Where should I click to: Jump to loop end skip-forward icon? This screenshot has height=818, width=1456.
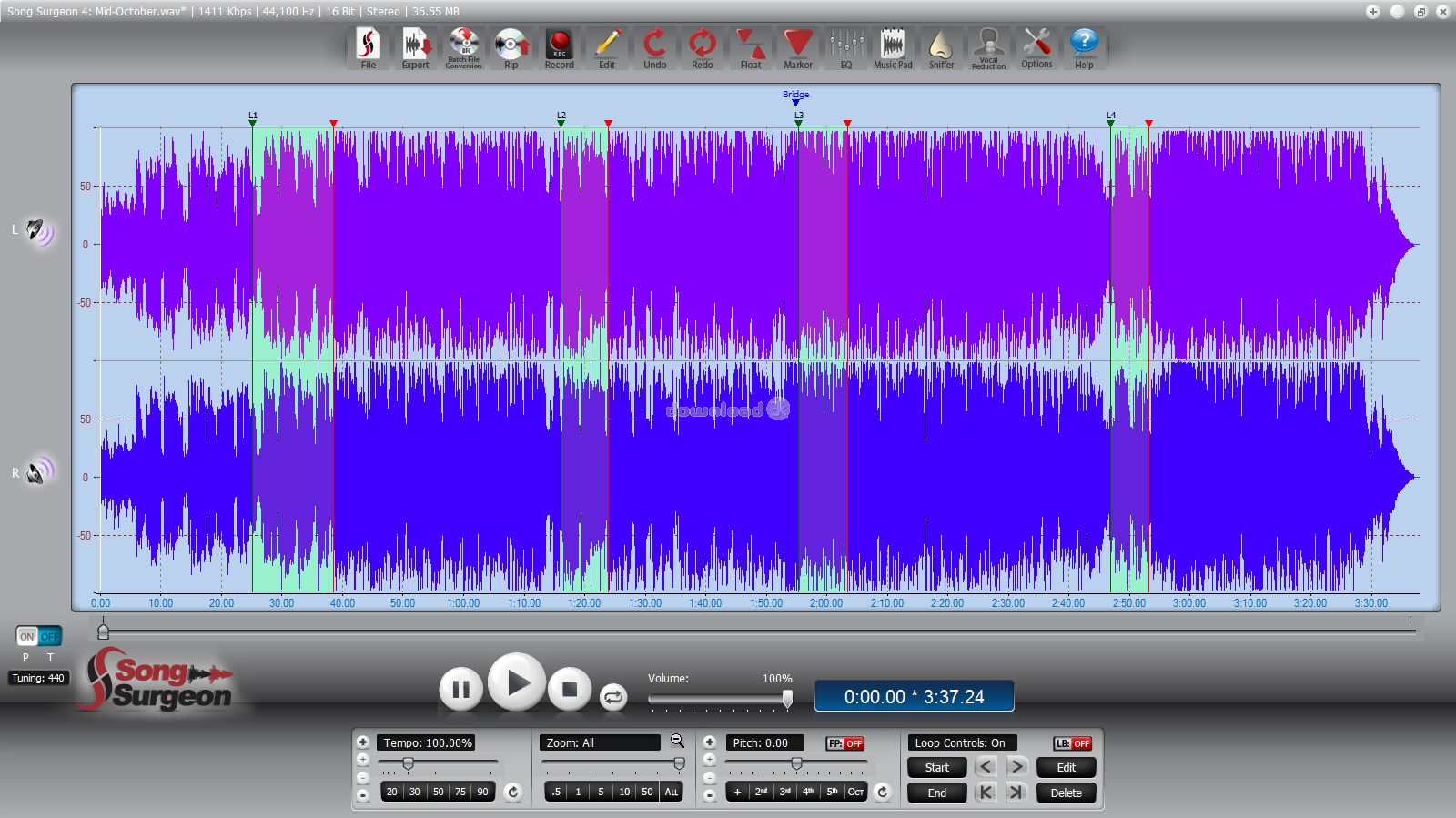click(x=1016, y=792)
